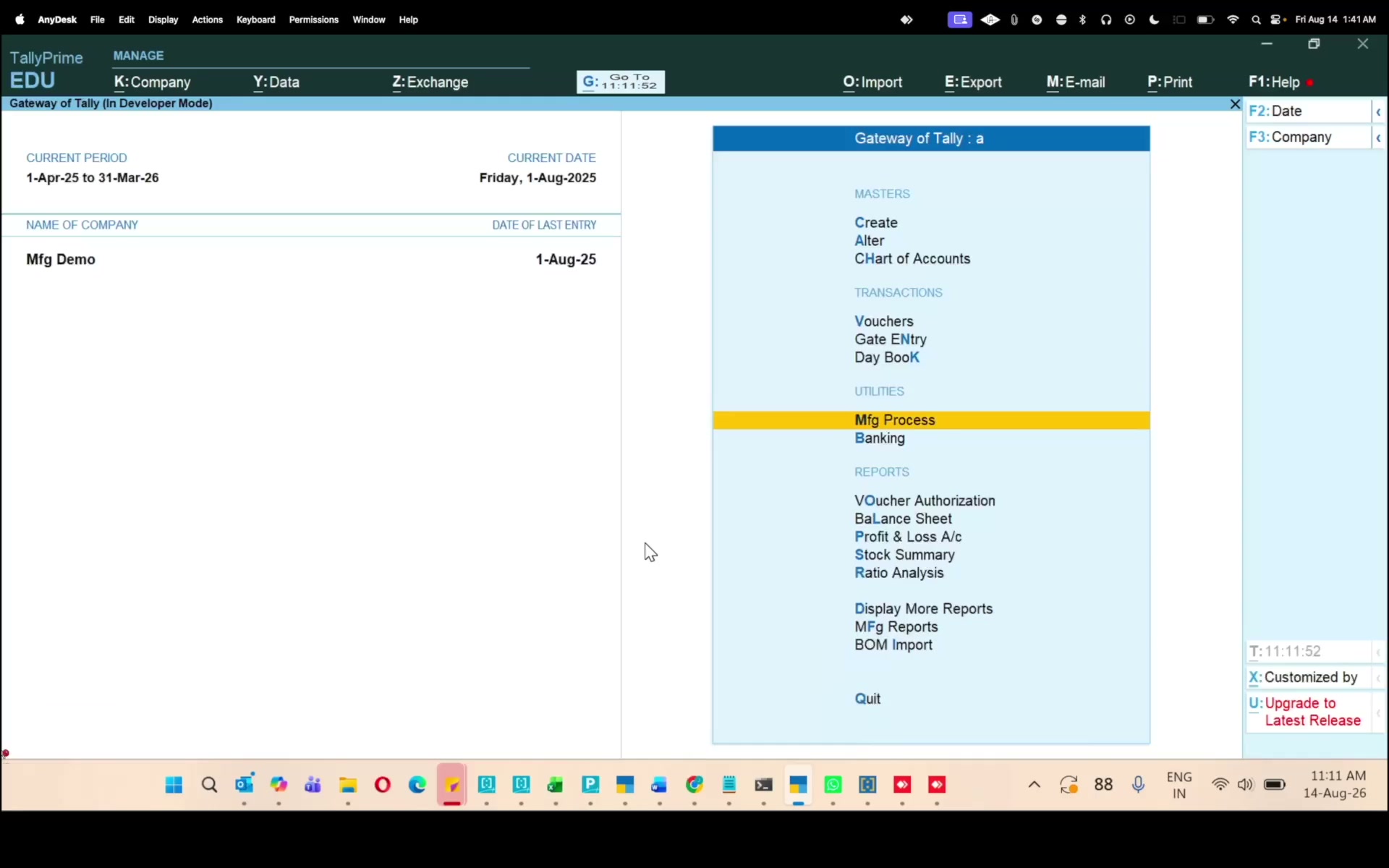Show hidden icons in Windows system tray

click(x=1035, y=785)
